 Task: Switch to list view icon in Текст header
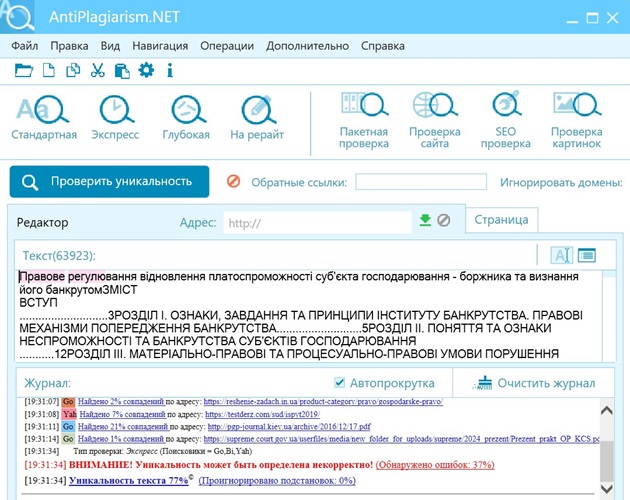tap(587, 255)
